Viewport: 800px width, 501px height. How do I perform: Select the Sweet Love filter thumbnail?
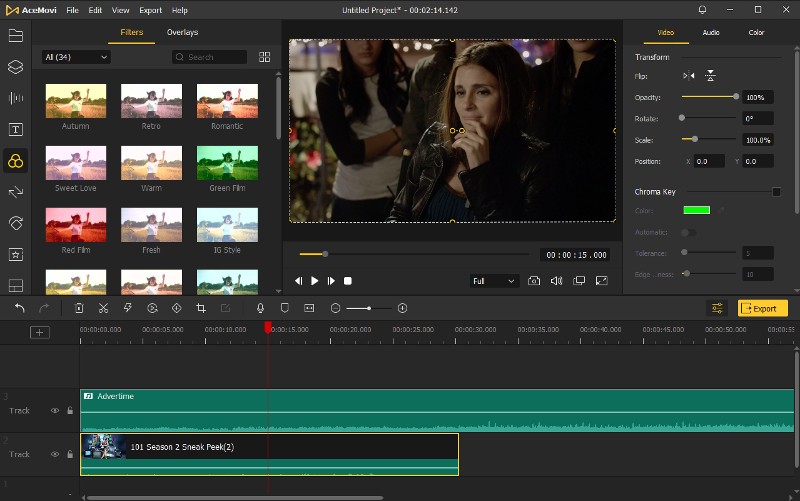tap(76, 163)
